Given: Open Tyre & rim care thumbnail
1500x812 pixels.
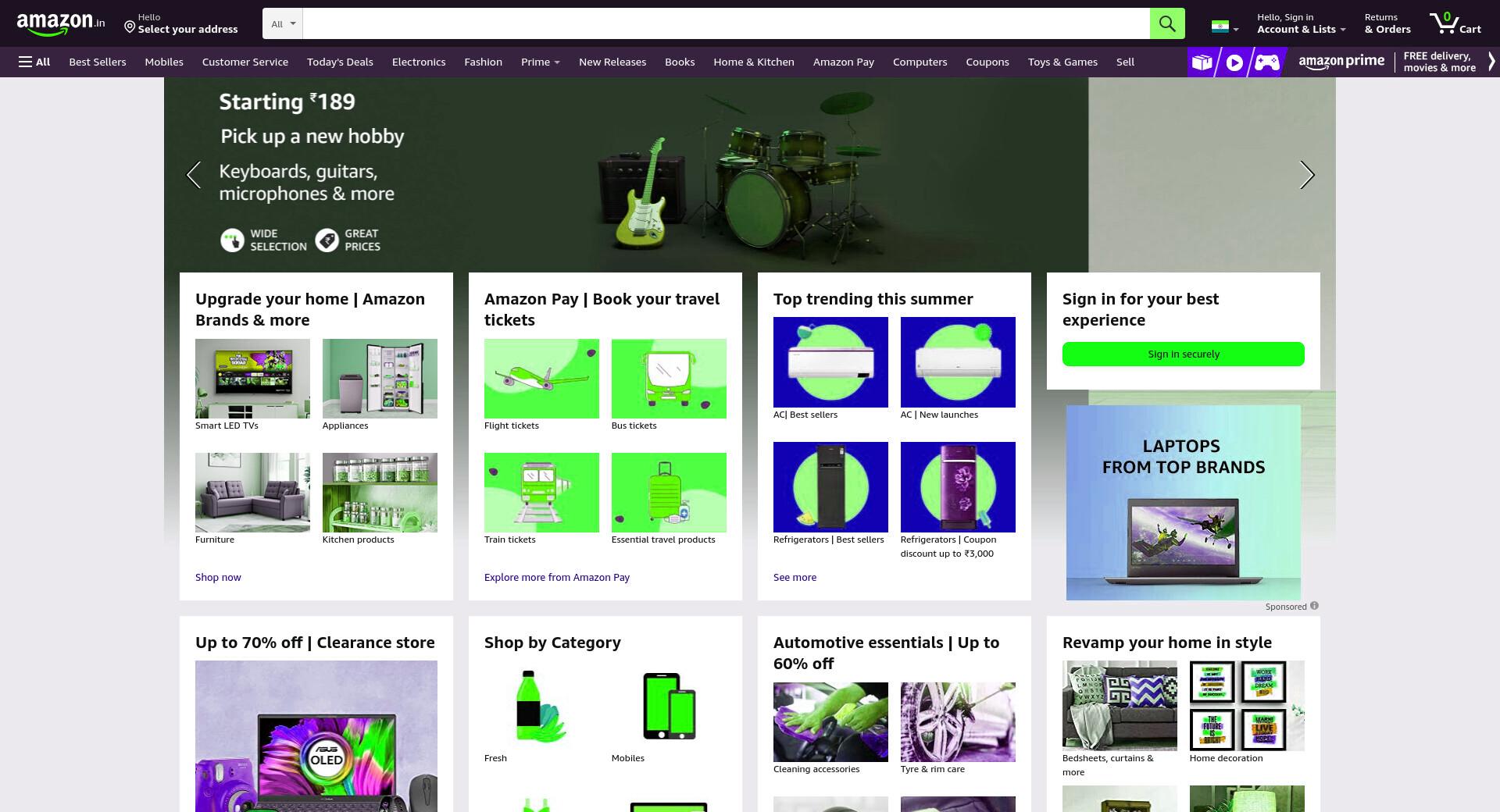Looking at the screenshot, I should point(958,722).
